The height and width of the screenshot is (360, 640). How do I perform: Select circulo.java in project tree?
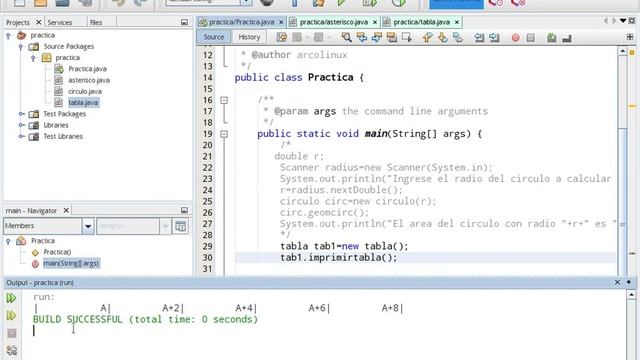coord(85,91)
